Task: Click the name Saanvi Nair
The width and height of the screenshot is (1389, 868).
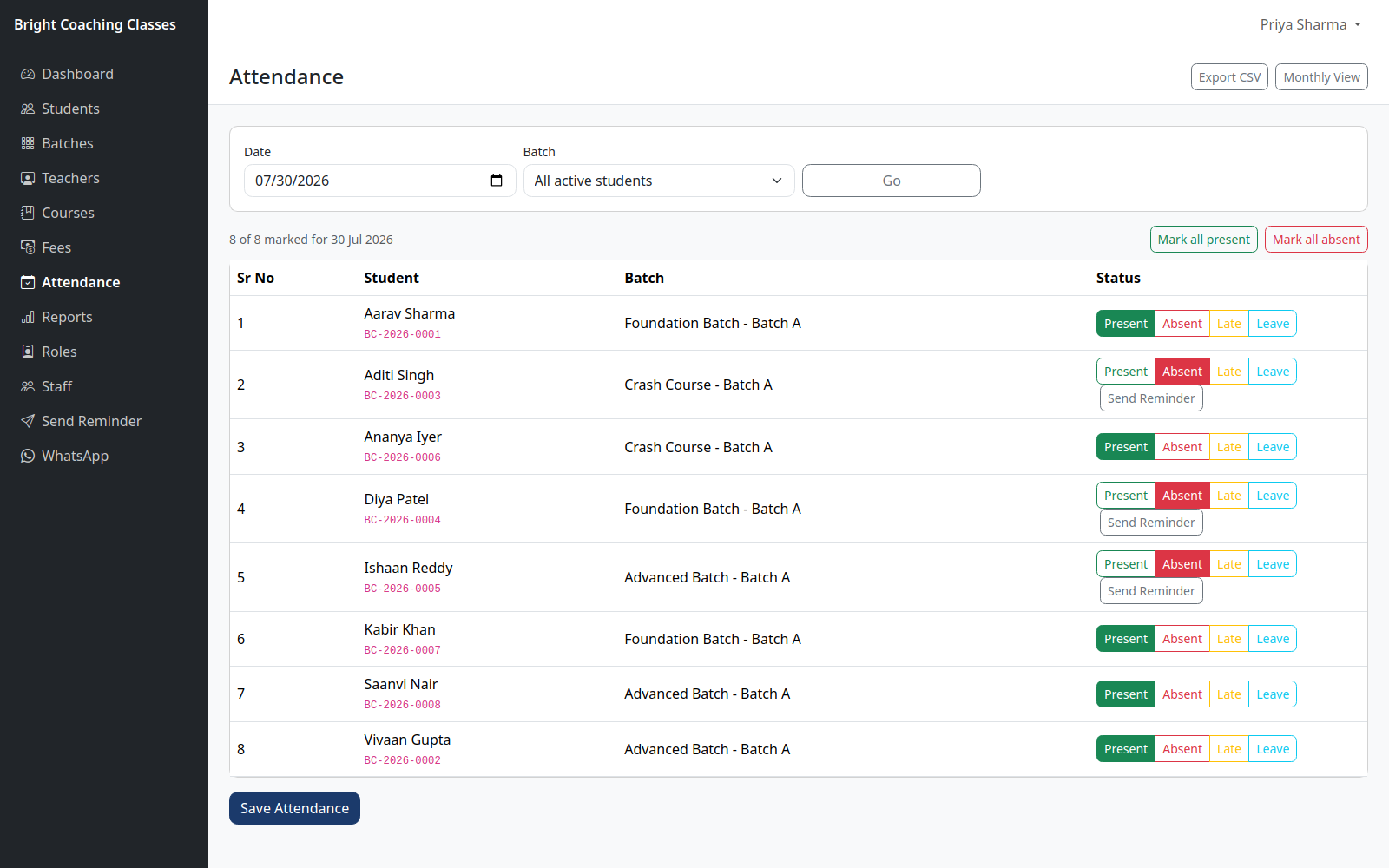Action: tap(400, 684)
